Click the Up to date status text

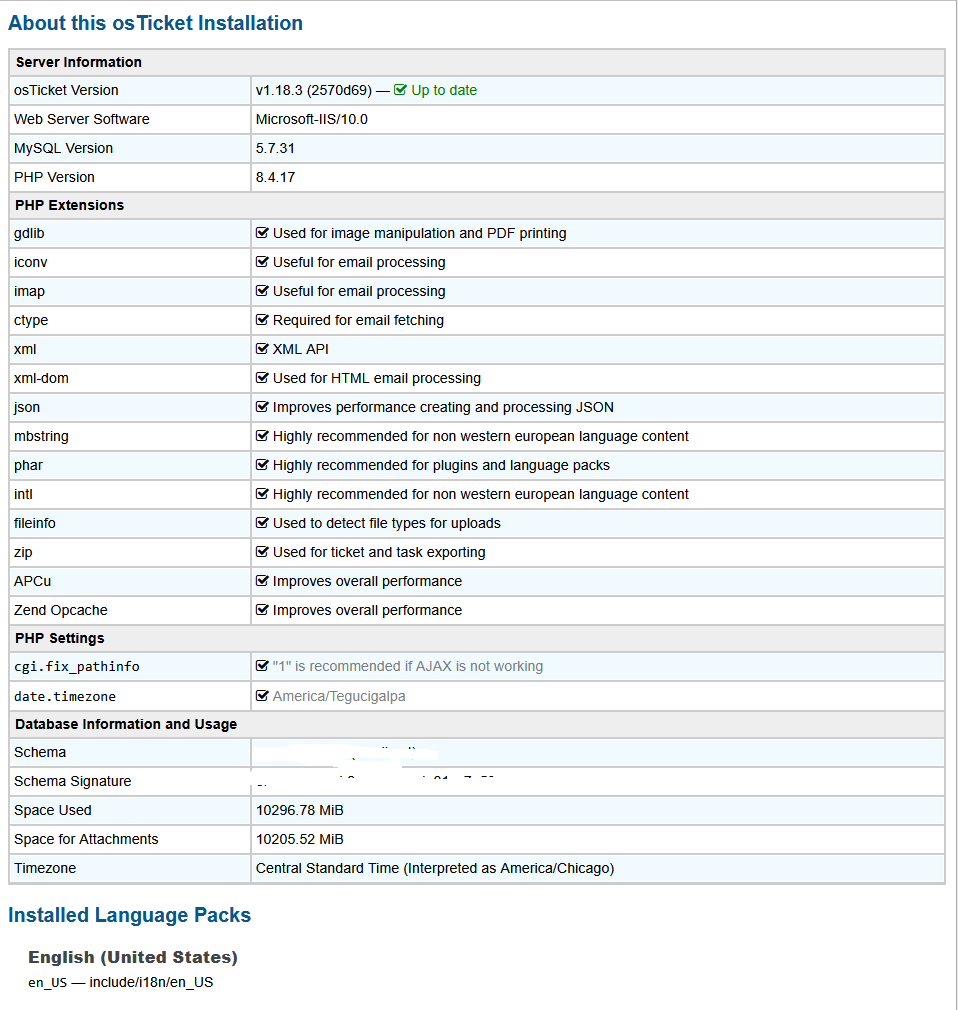(x=444, y=90)
